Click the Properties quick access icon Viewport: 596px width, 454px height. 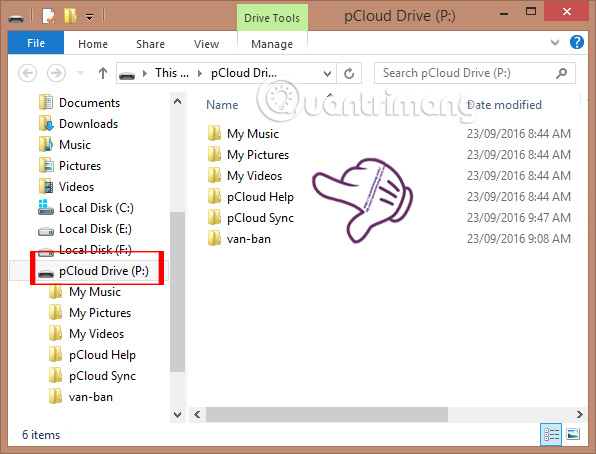pos(49,16)
